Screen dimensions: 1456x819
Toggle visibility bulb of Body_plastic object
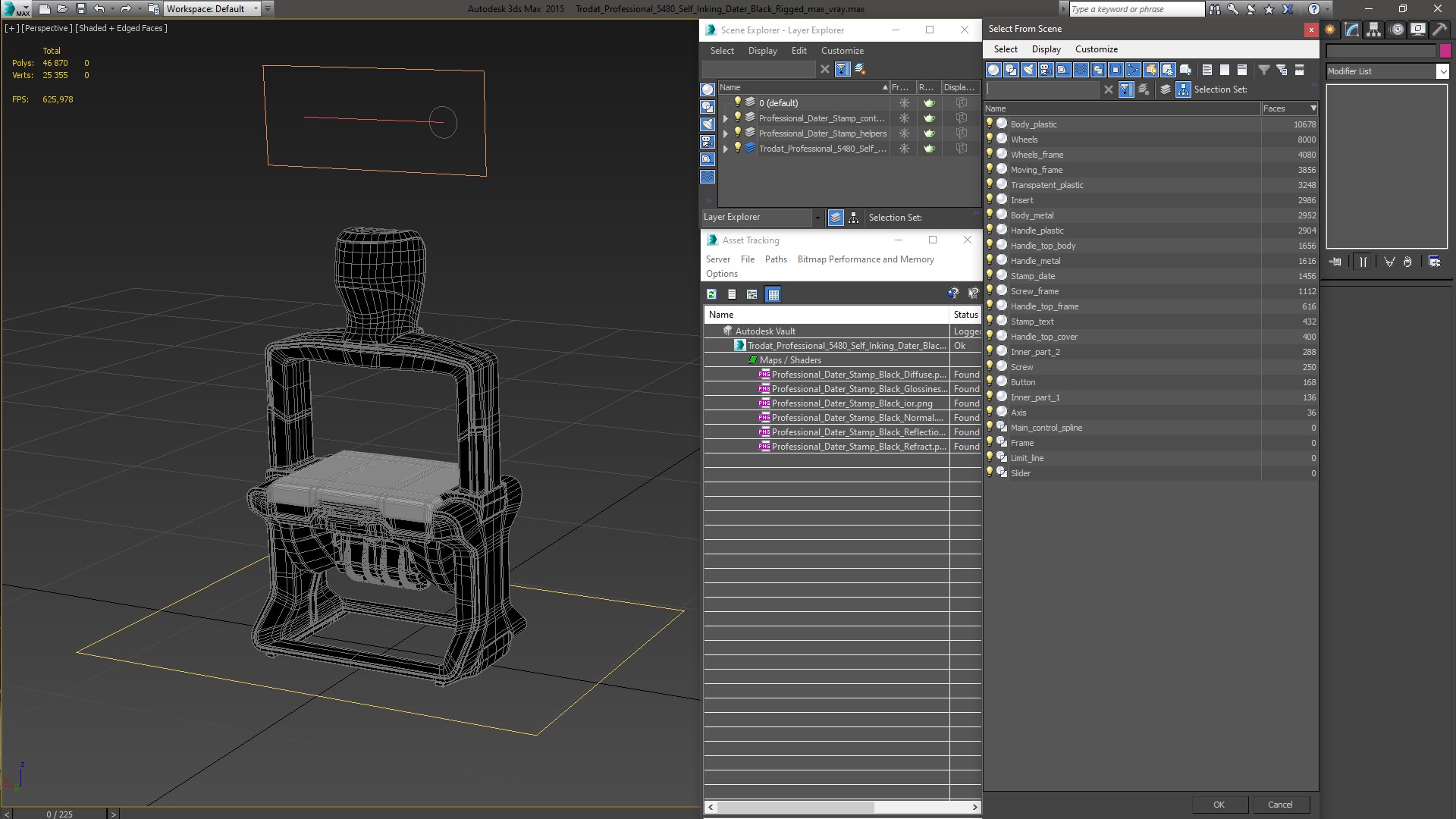click(x=990, y=124)
